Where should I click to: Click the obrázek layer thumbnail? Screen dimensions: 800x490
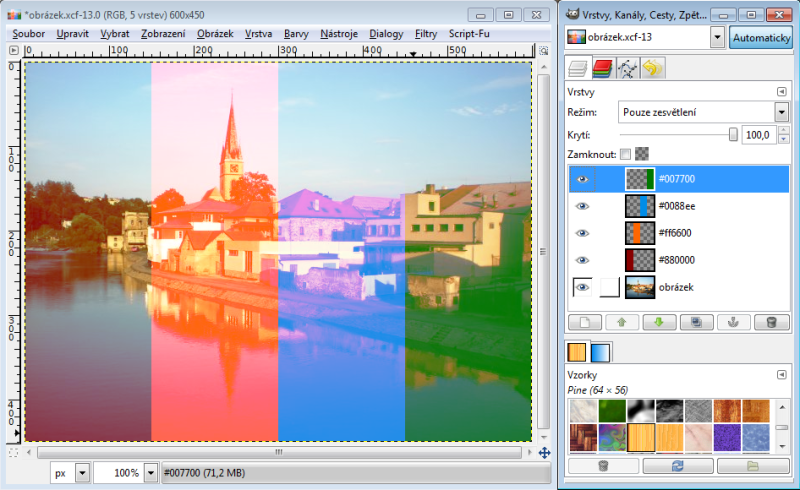coord(640,287)
